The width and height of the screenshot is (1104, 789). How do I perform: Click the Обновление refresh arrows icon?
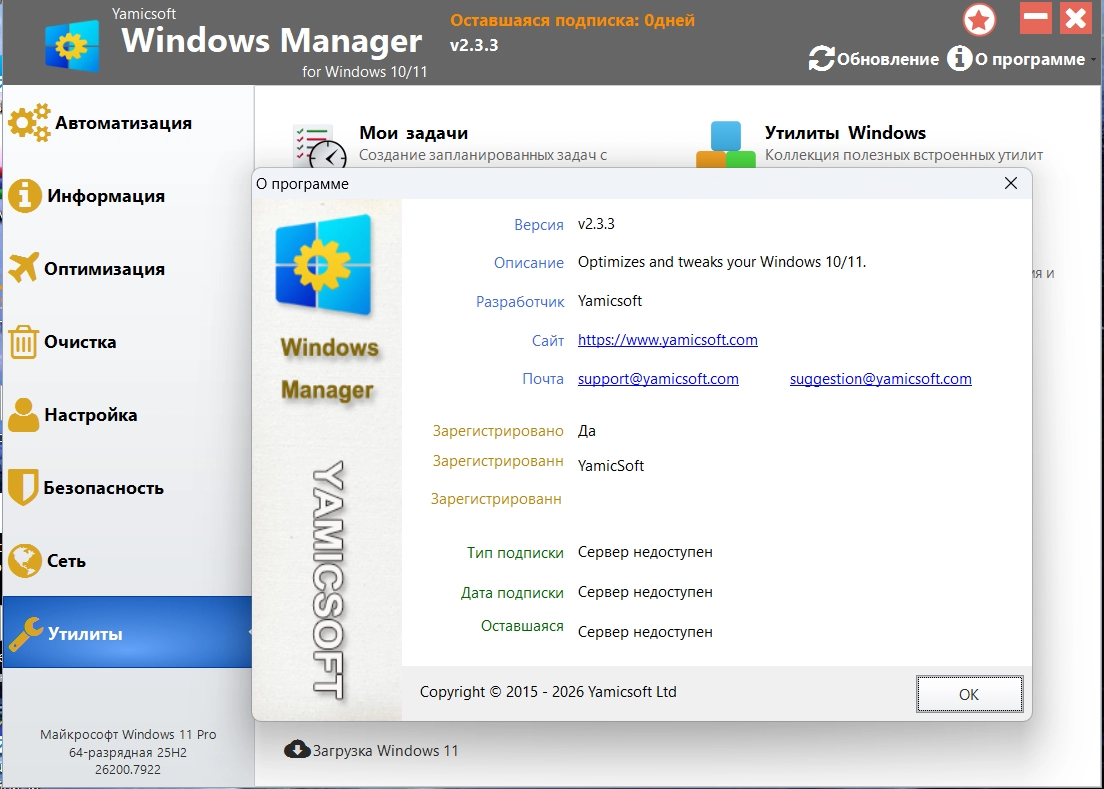click(x=821, y=58)
